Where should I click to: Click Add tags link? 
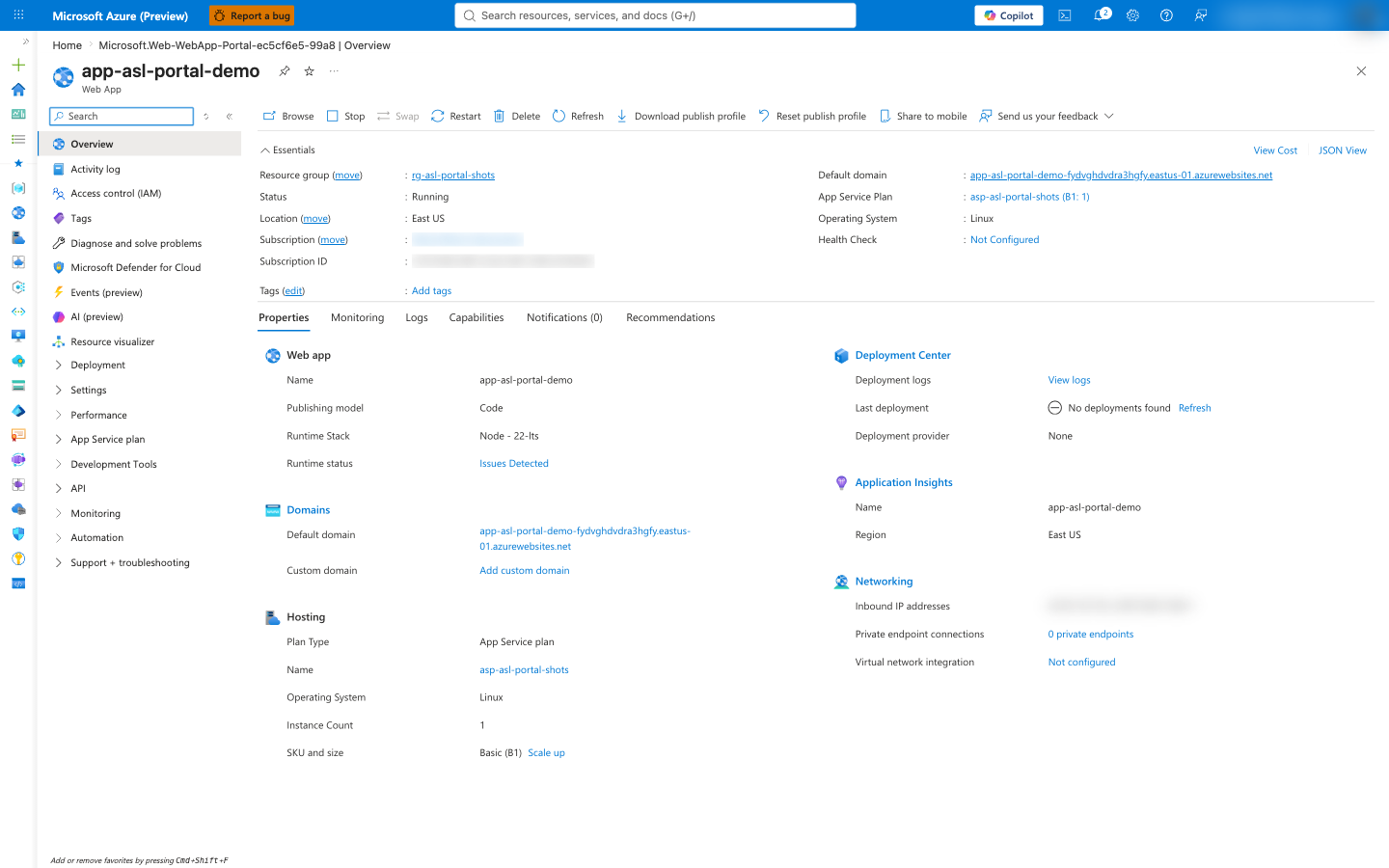pos(431,291)
